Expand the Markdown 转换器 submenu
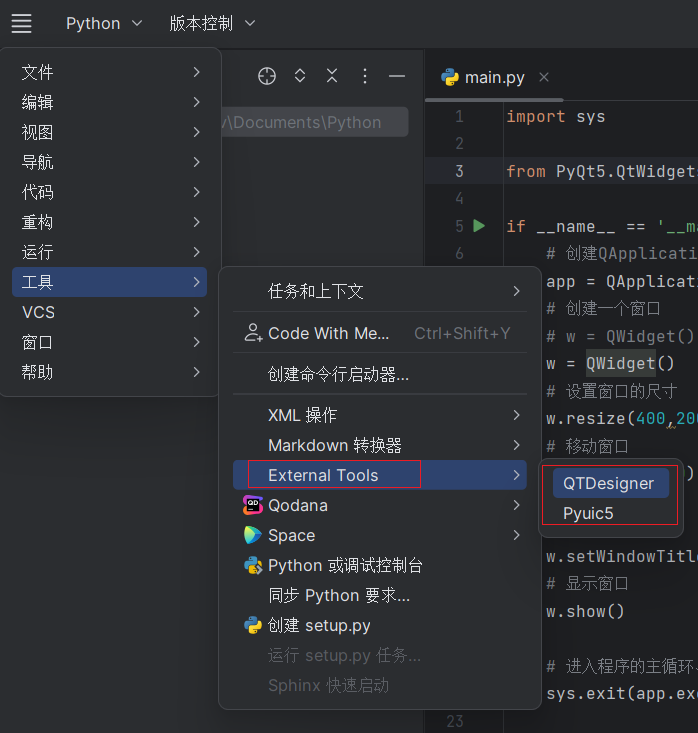698x733 pixels. click(x=380, y=445)
